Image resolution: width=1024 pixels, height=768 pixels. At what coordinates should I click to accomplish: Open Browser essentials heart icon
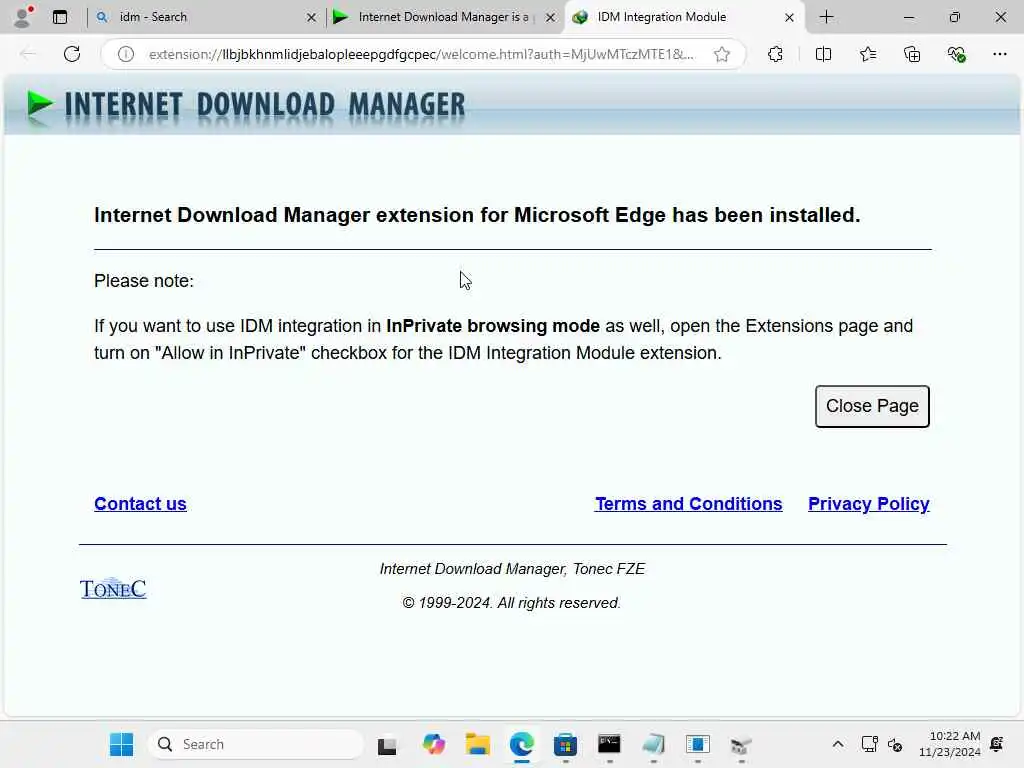pos(957,54)
